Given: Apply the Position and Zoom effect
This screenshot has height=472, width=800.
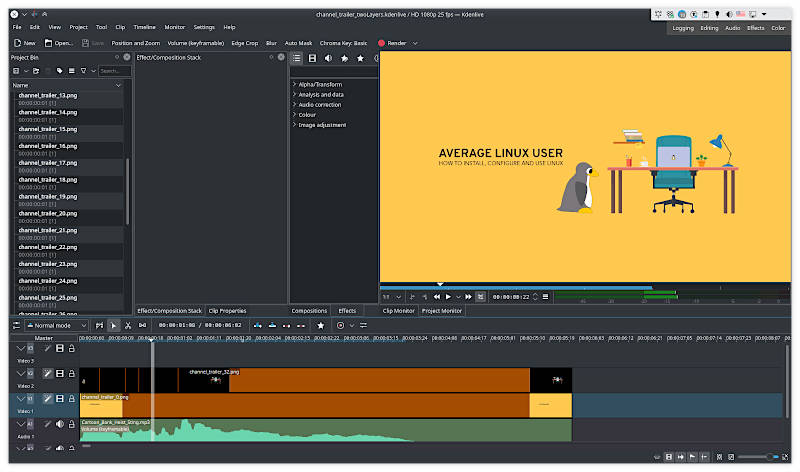Looking at the screenshot, I should click(x=136, y=43).
